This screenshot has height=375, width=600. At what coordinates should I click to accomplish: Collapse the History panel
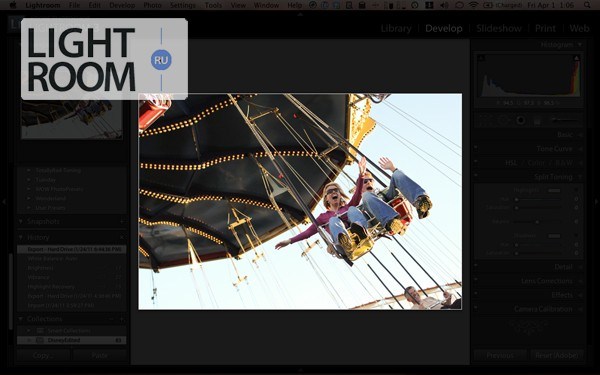coord(21,237)
